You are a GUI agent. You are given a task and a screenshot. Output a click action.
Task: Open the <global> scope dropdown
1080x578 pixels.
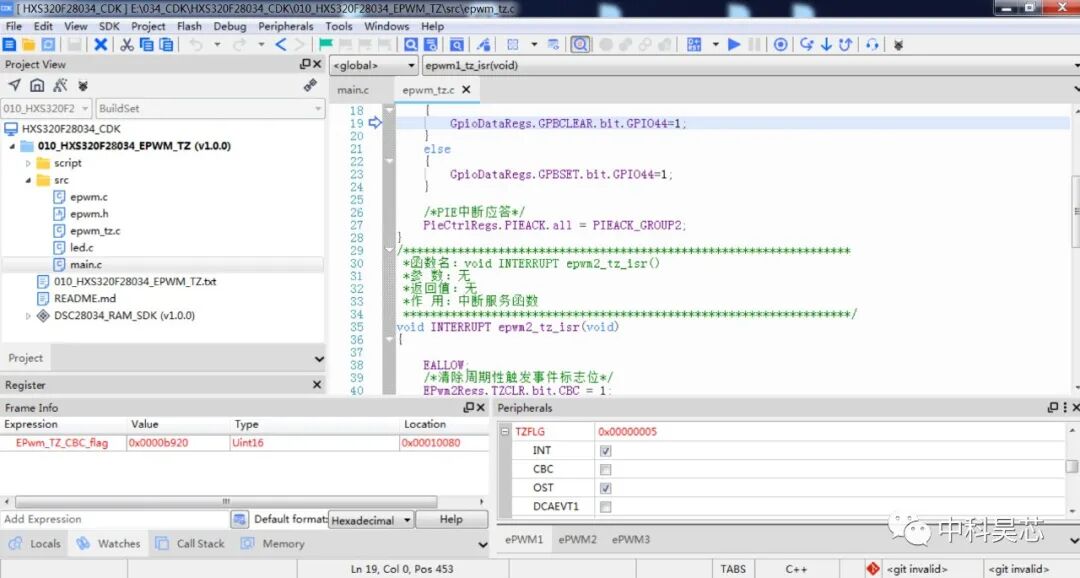pos(374,65)
